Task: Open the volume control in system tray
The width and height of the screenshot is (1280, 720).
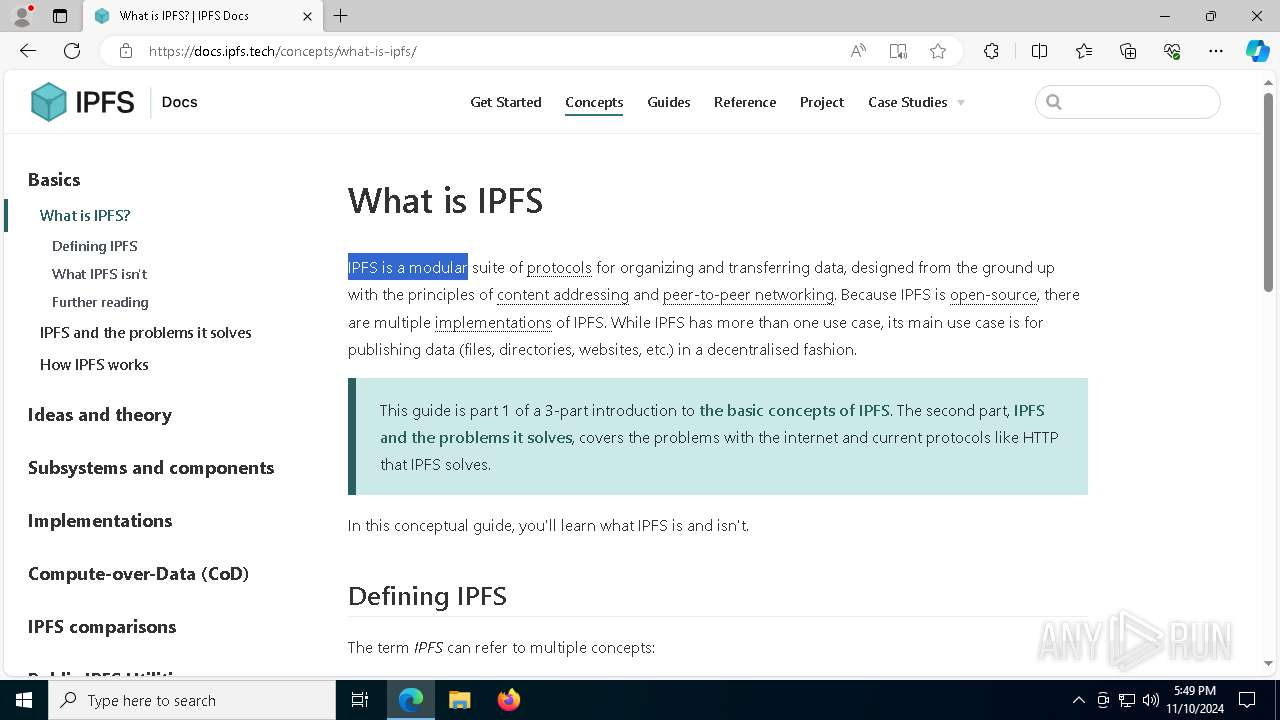Action: [x=1151, y=700]
